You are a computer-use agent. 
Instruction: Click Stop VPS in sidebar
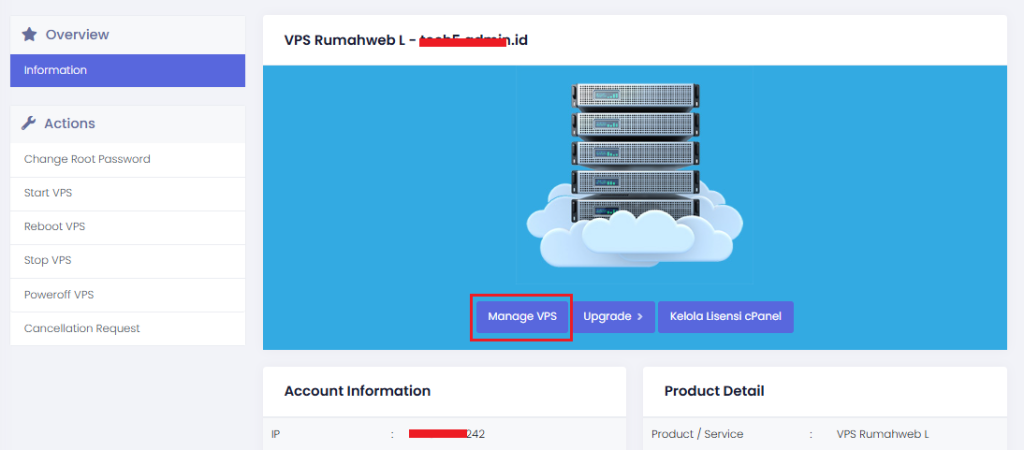127,261
